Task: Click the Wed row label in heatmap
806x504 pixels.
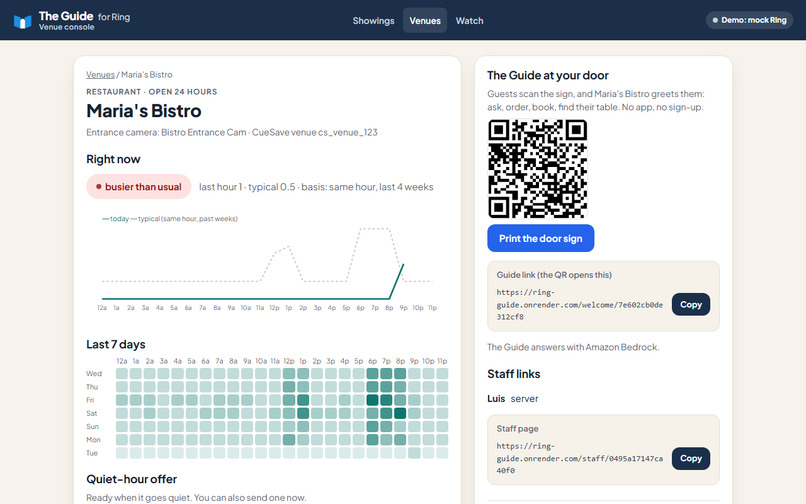Action: click(x=94, y=373)
